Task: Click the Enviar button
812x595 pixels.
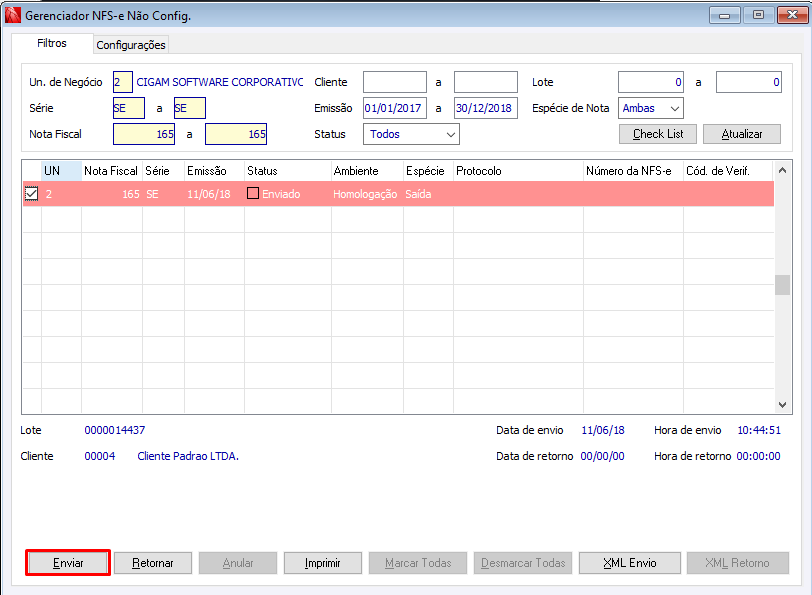Action: (x=68, y=563)
